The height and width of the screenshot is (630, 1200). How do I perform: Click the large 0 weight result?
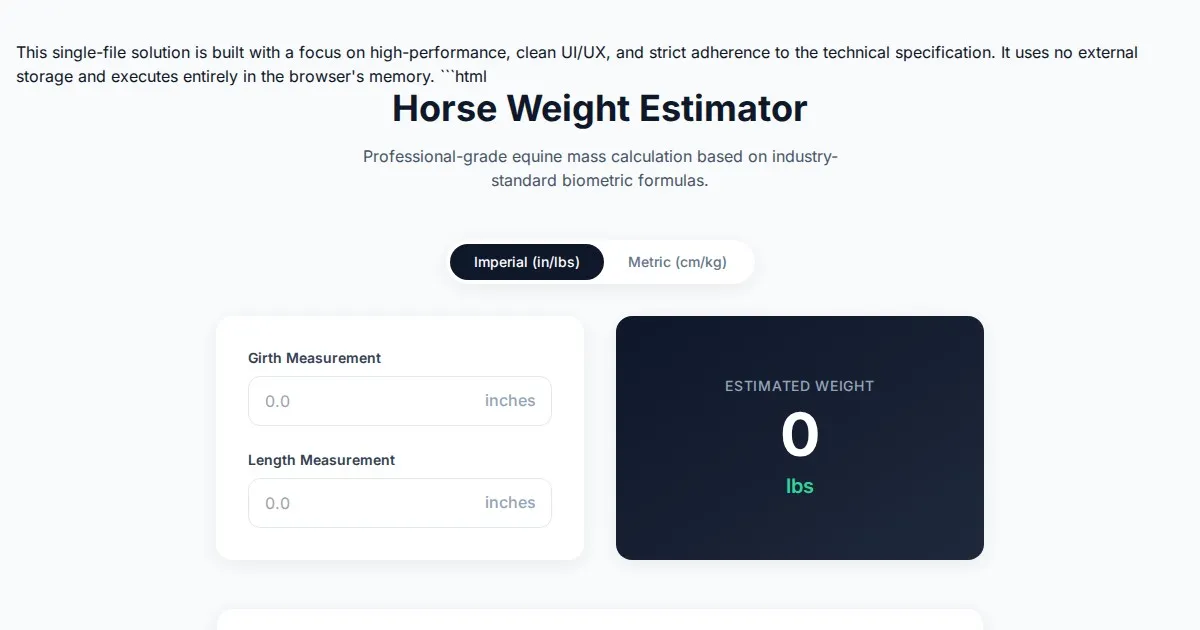point(799,436)
